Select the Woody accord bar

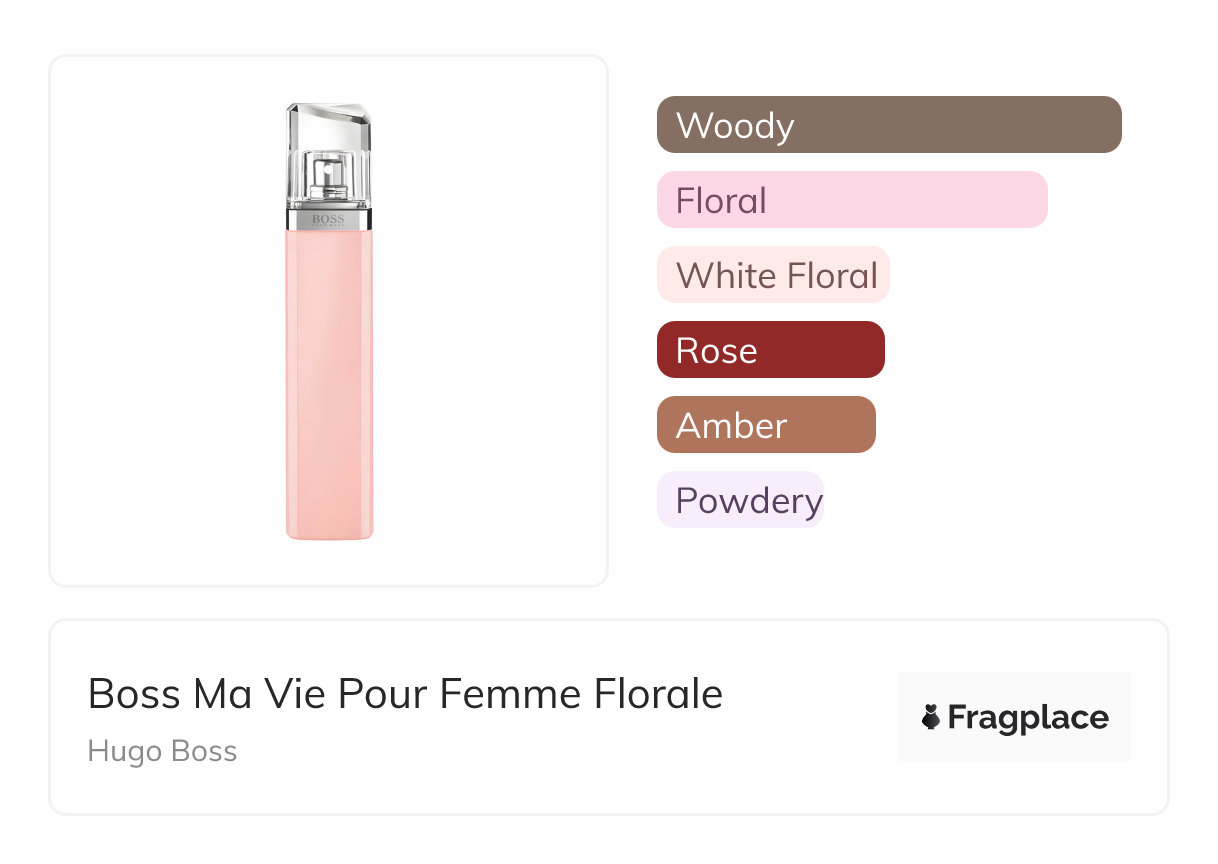point(889,125)
